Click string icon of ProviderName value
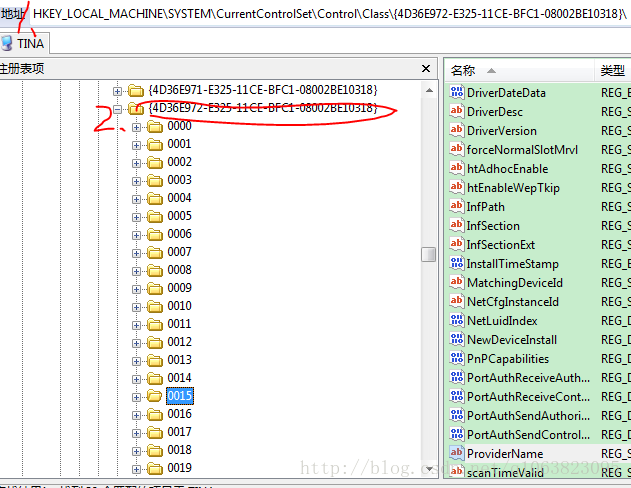The height and width of the screenshot is (488, 631). 457,453
